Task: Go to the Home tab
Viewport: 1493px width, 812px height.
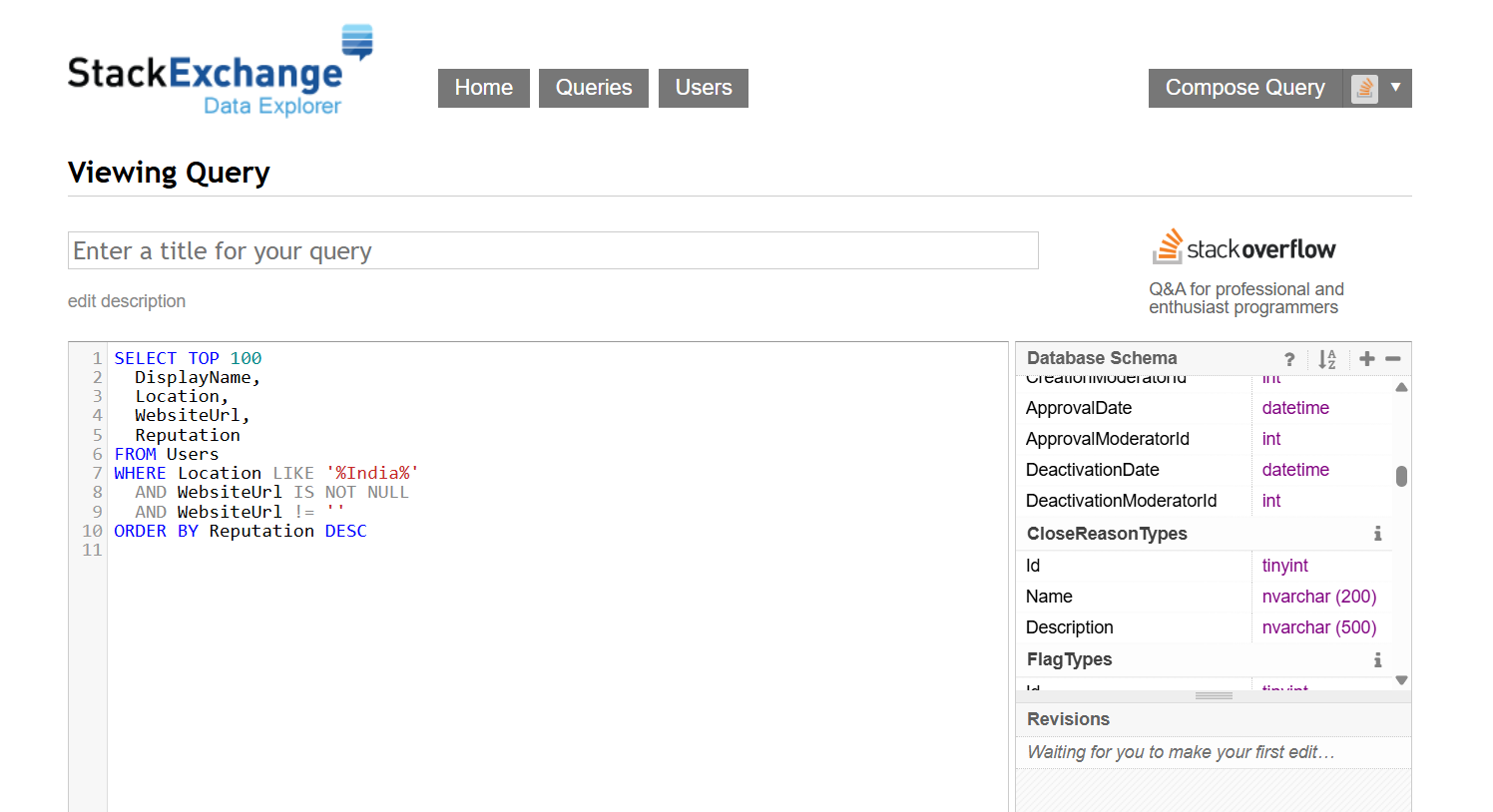Action: click(x=484, y=88)
